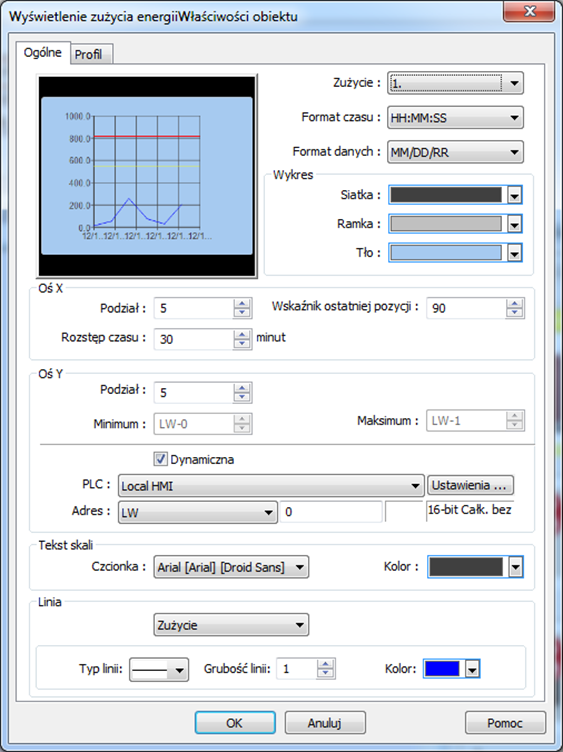Click the OK button
The height and width of the screenshot is (752, 563).
coord(235,723)
